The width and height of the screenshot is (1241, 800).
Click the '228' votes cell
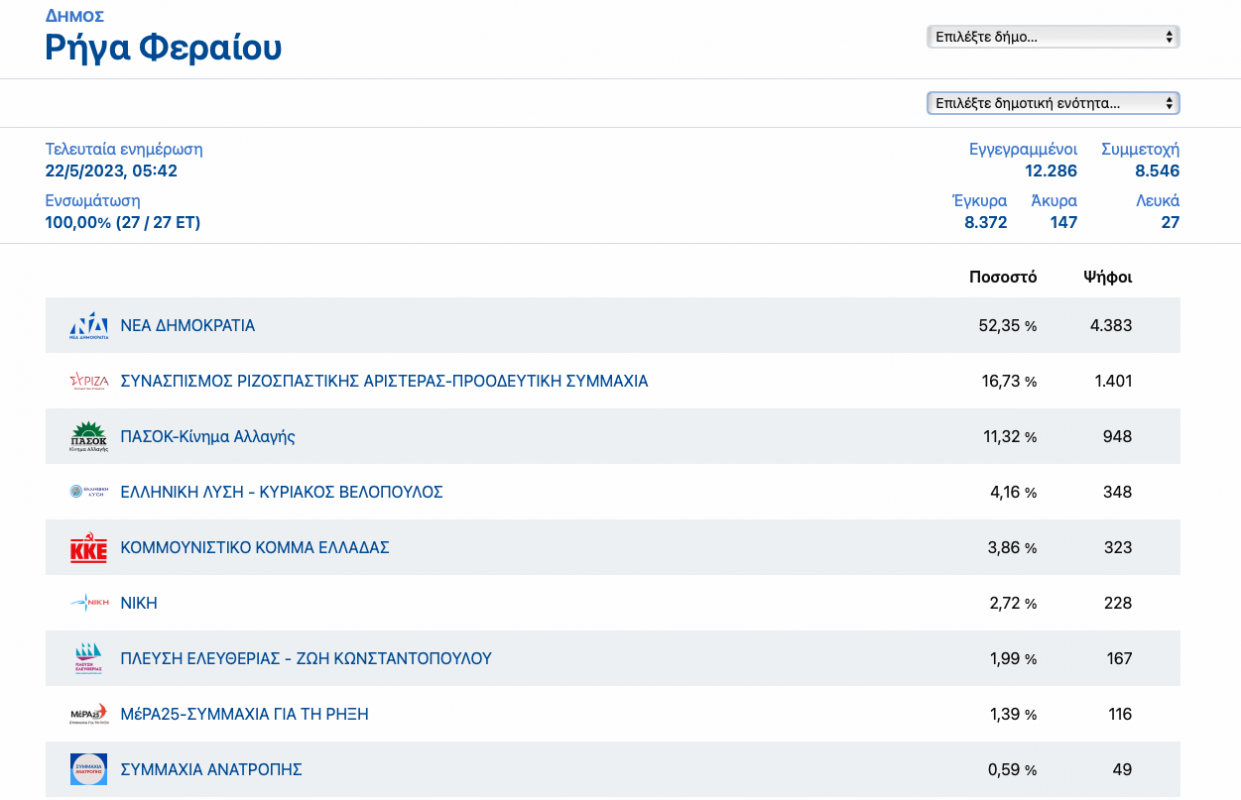pos(1118,603)
